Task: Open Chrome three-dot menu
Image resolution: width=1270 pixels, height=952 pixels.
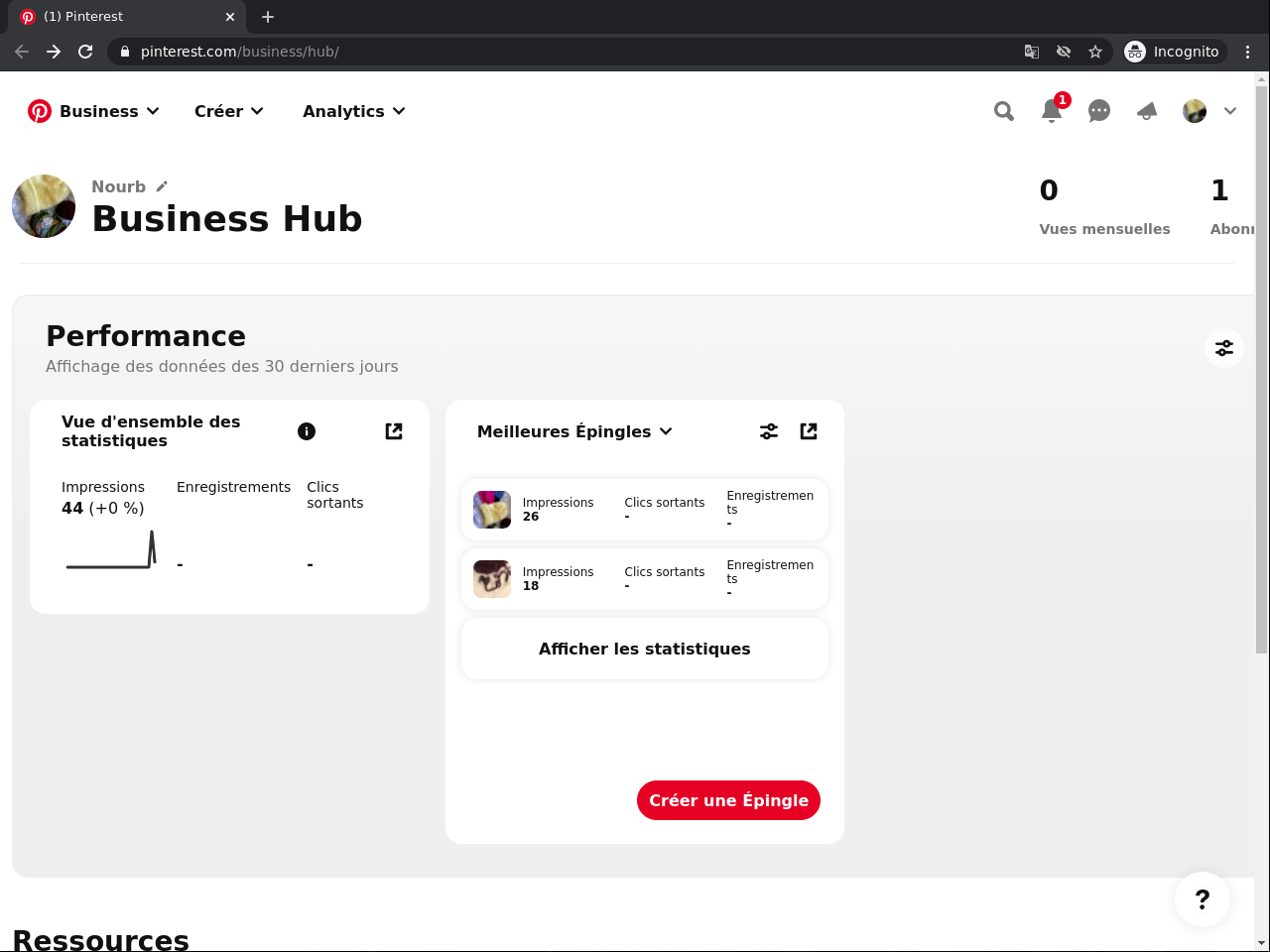Action: [x=1248, y=52]
